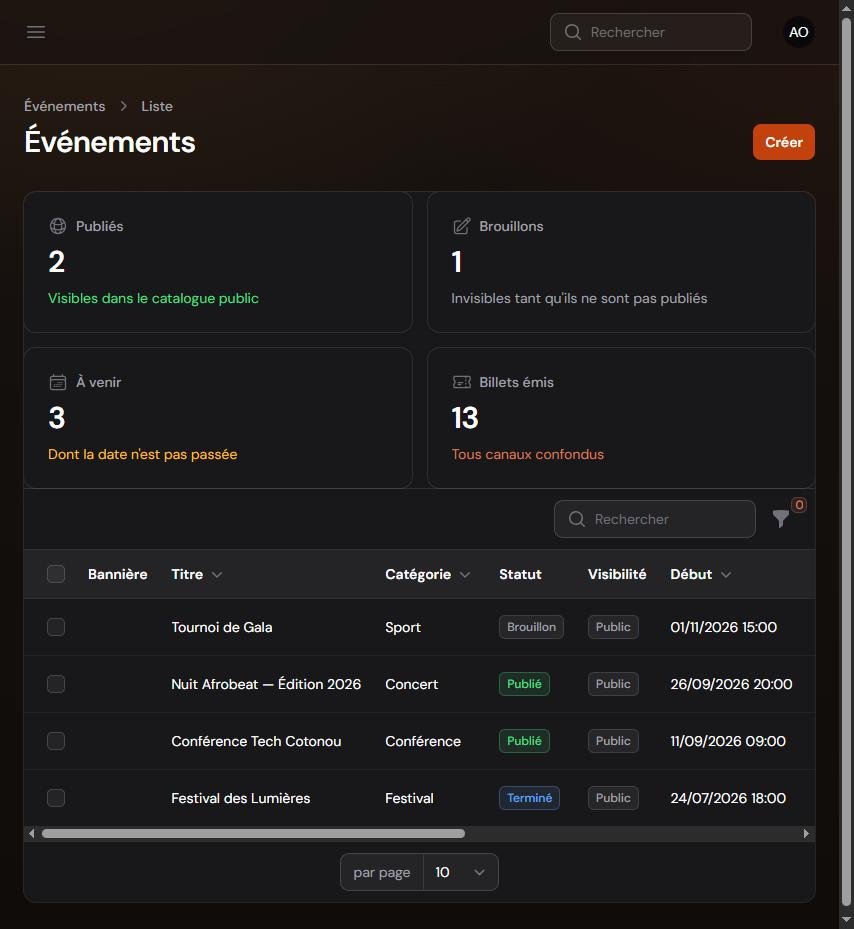Click the date 24/07/2026 18:00

(x=728, y=797)
